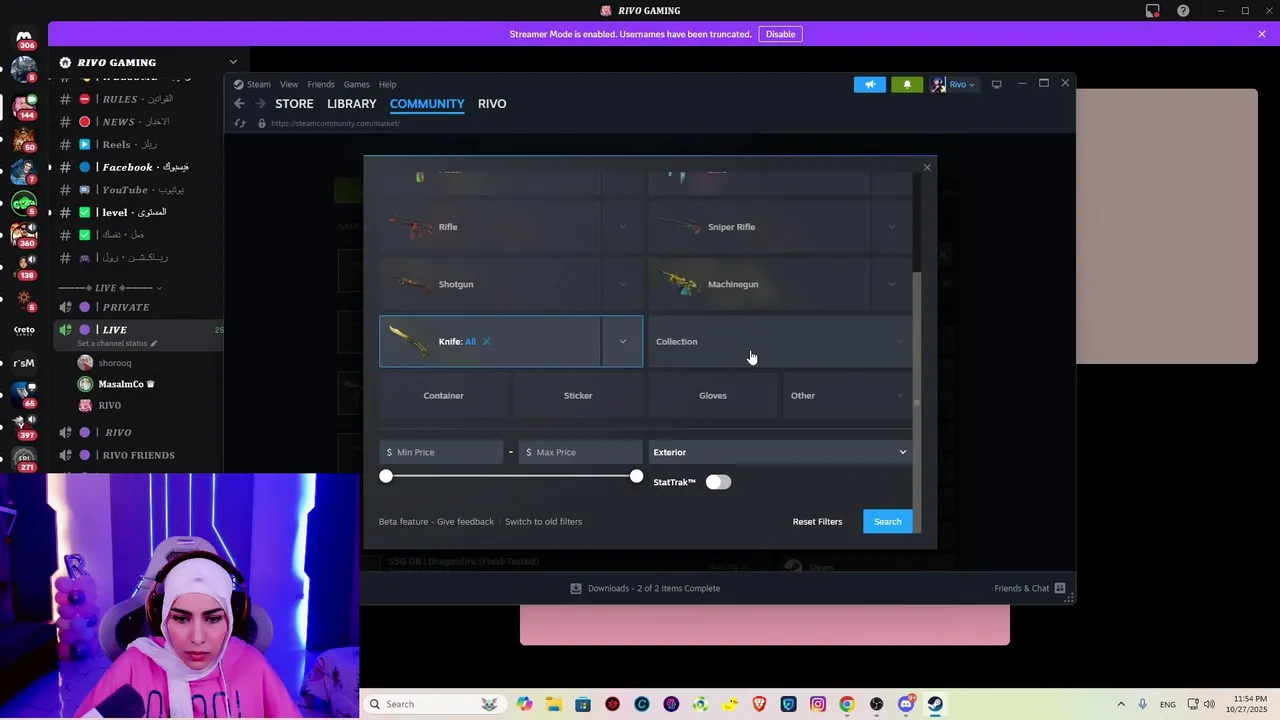Select the Shotgun weapon category
This screenshot has height=720, width=1280.
coord(490,284)
